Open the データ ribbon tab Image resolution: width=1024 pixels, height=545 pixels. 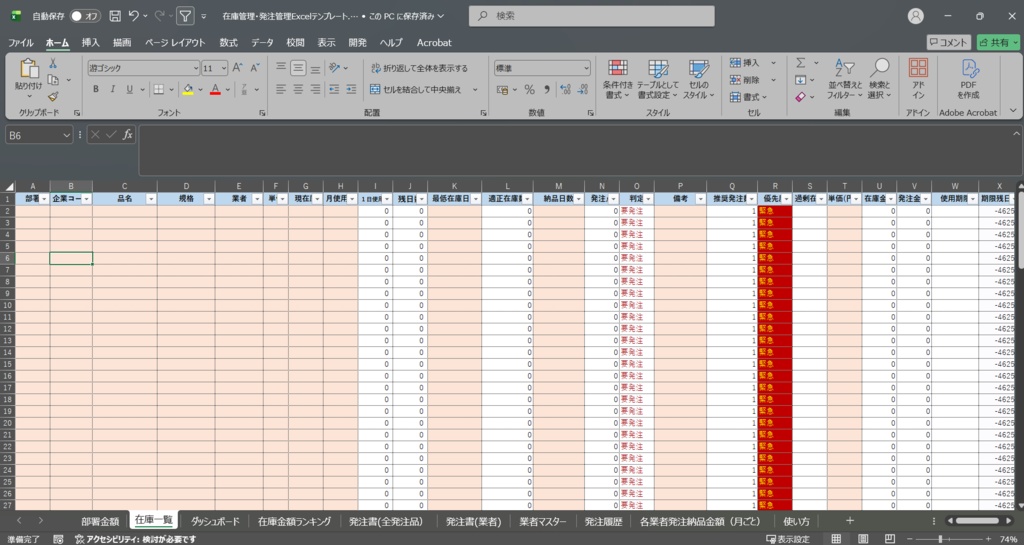(263, 42)
